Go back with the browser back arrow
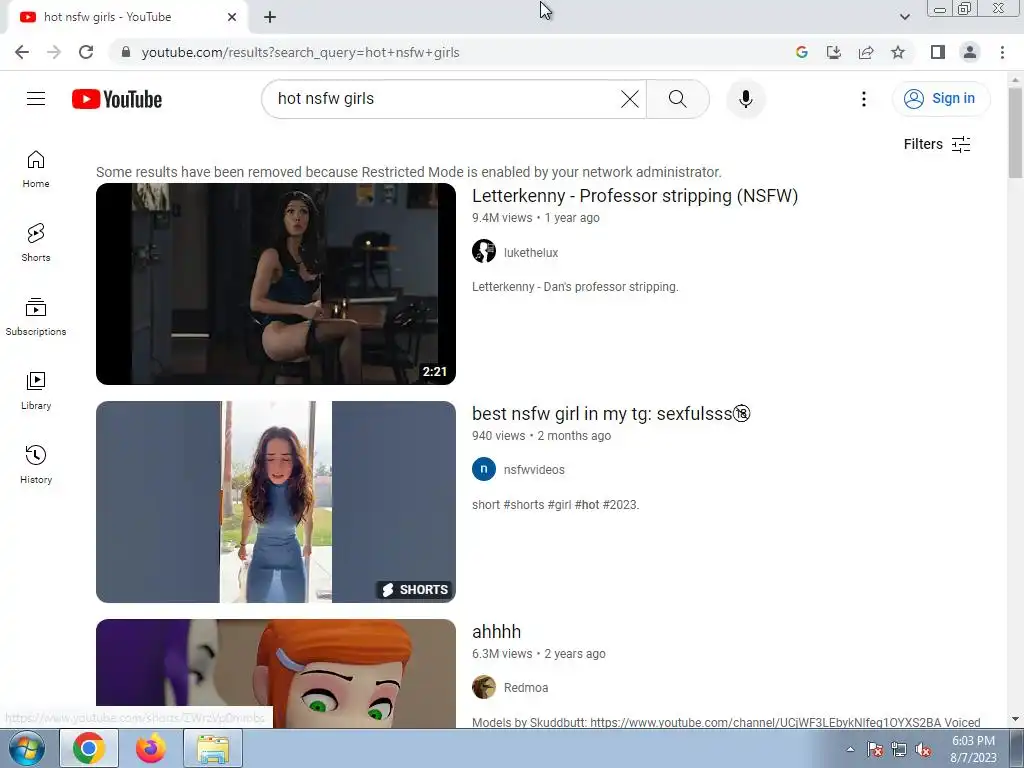This screenshot has width=1024, height=768. point(22,52)
